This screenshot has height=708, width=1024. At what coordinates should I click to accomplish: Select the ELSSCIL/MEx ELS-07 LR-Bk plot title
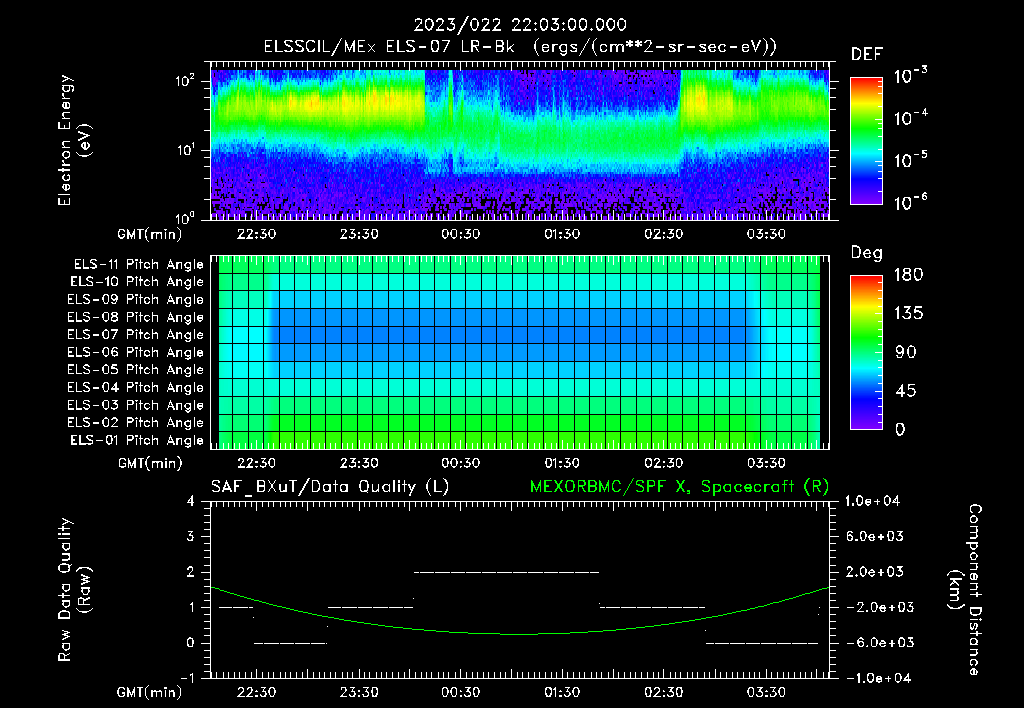520,47
